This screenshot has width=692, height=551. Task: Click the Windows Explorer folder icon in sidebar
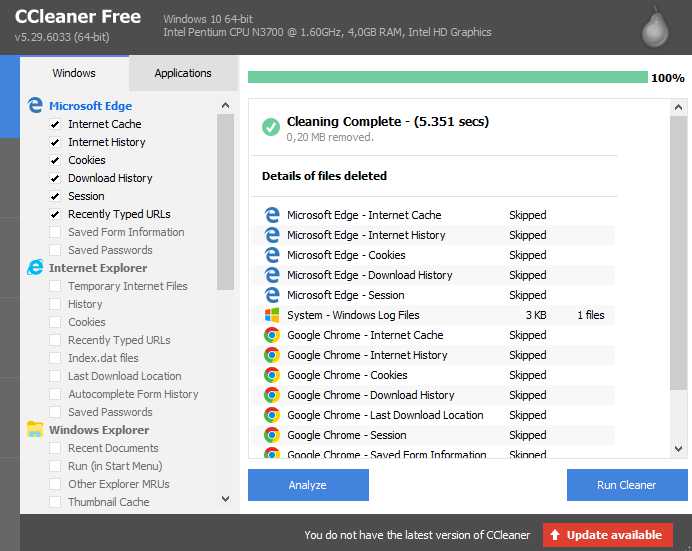coord(35,429)
